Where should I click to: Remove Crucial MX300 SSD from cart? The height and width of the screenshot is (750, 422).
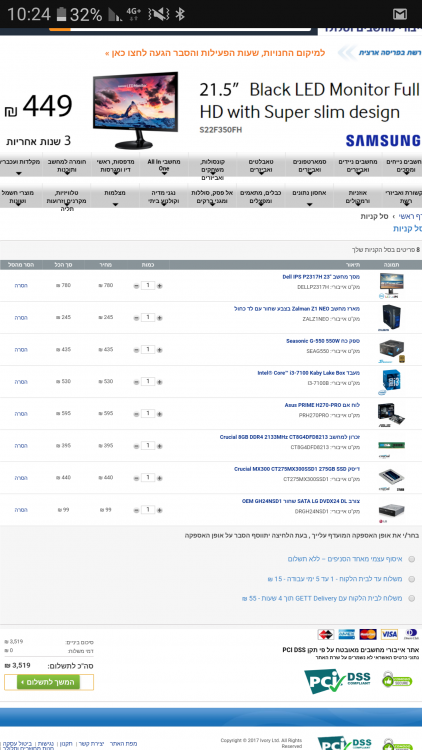click(21, 478)
